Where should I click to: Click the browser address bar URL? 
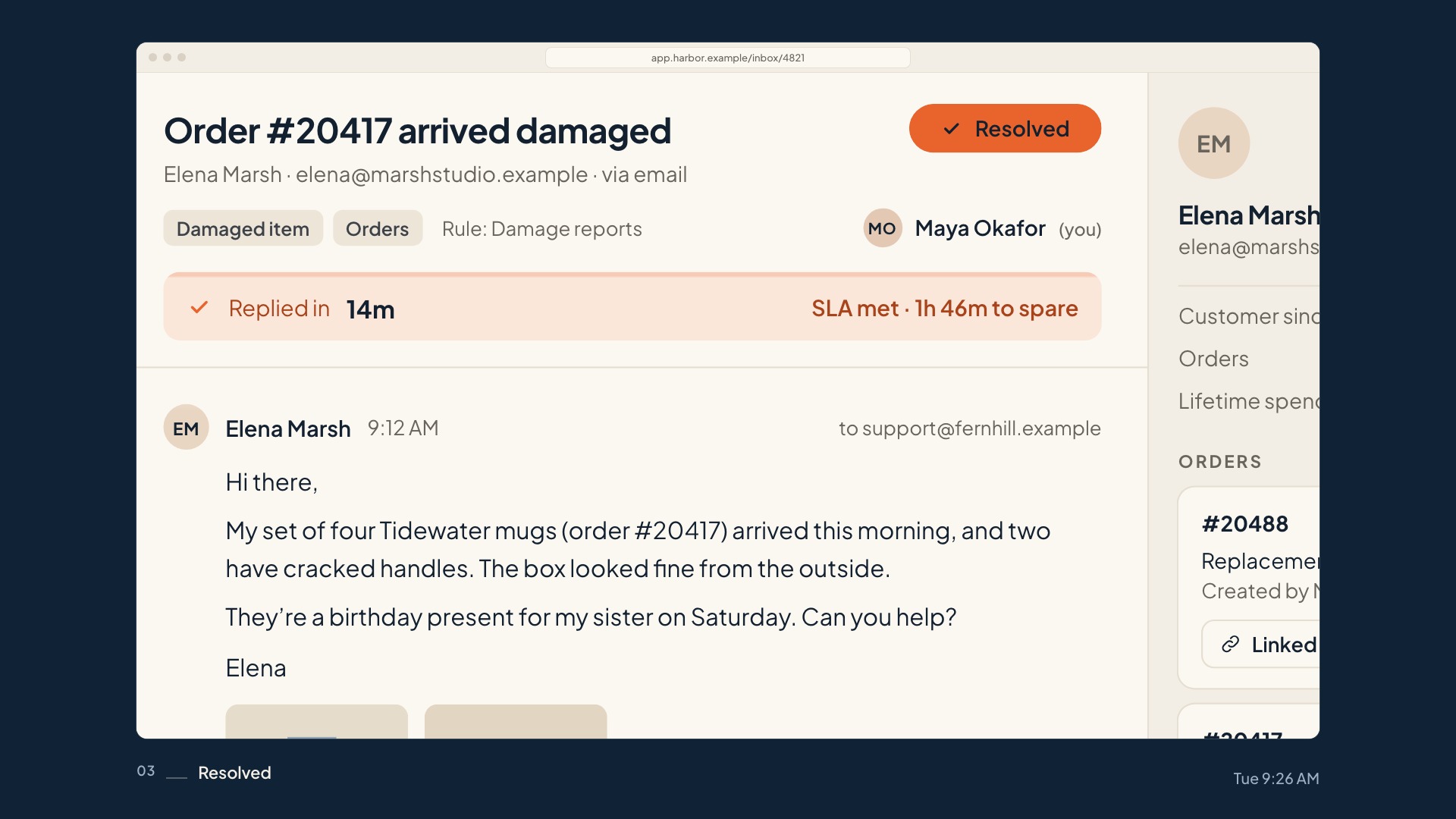pyautogui.click(x=728, y=58)
